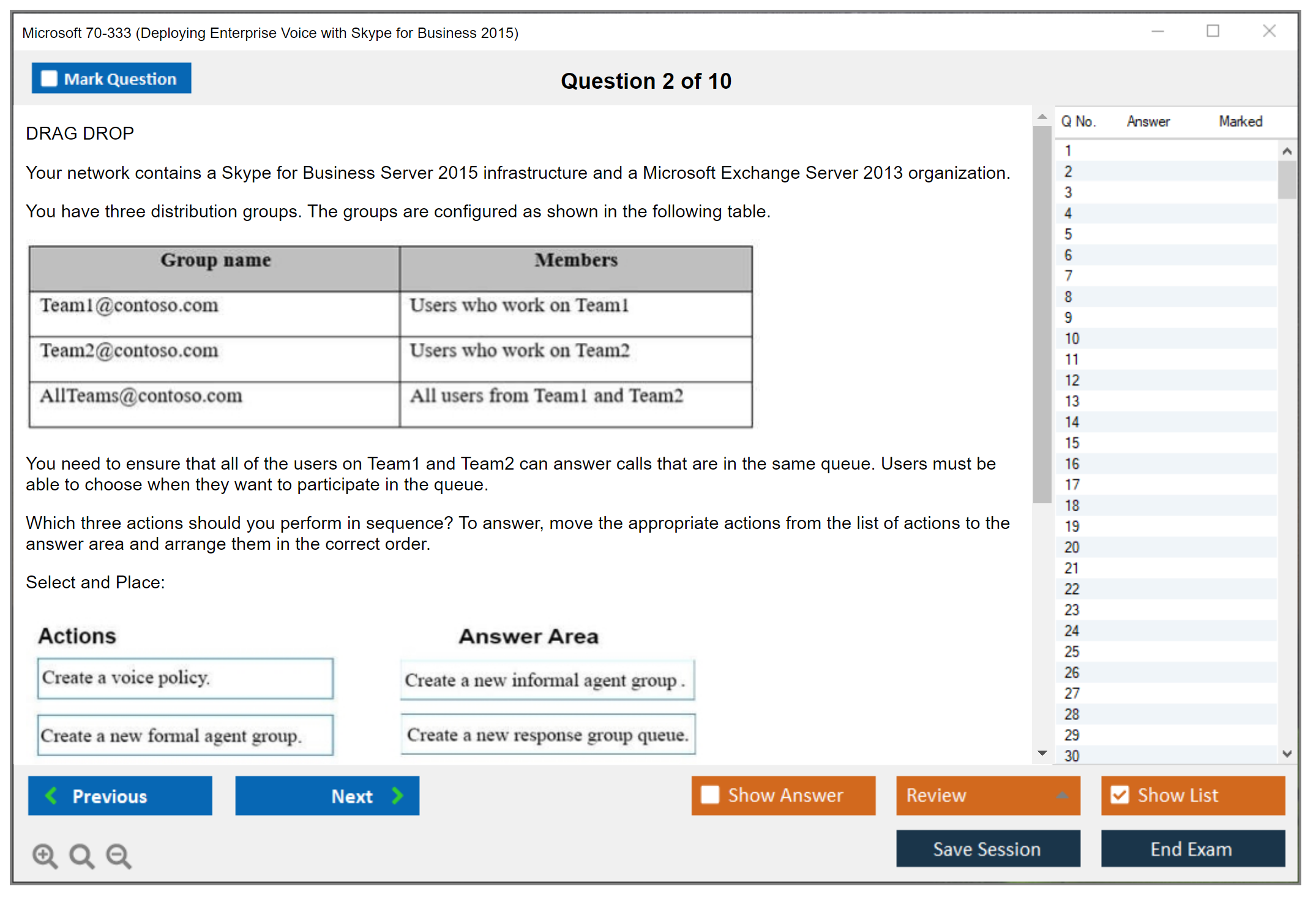Expand the Review dropdown arrow
Viewport: 1316px width, 900px height.
(x=1062, y=795)
